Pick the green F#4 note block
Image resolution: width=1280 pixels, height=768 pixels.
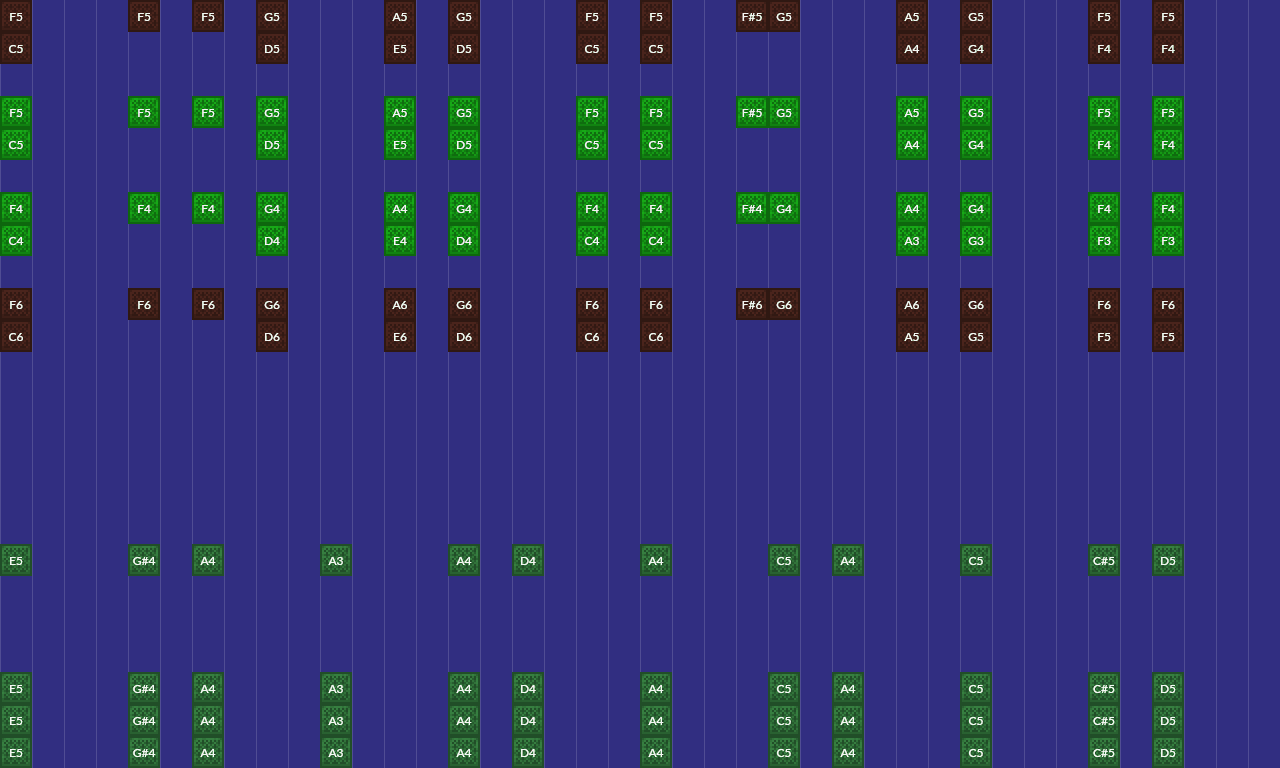click(752, 208)
